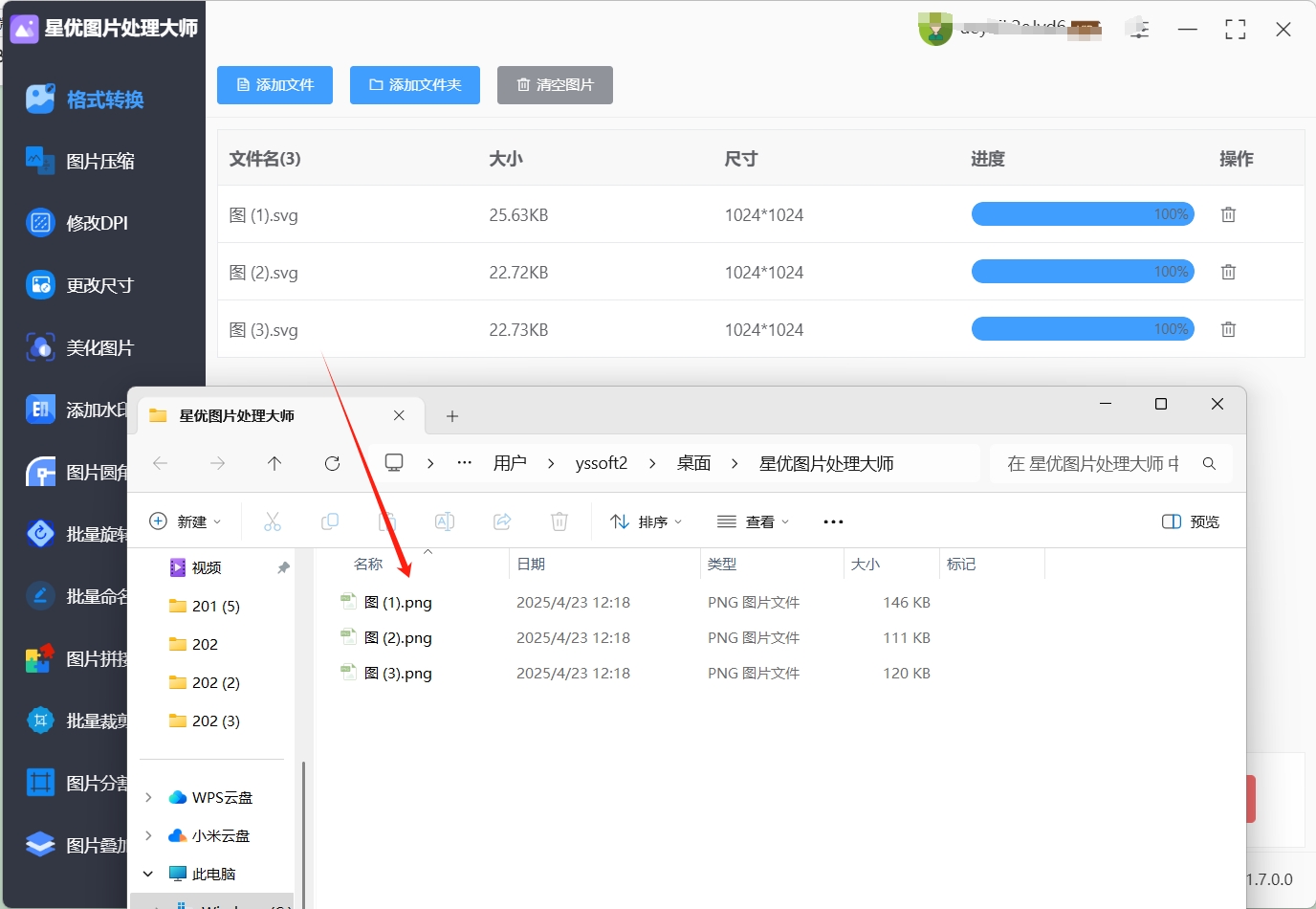The height and width of the screenshot is (909, 1316).
Task: Click the search magnifier in Explorer
Action: pyautogui.click(x=1209, y=463)
